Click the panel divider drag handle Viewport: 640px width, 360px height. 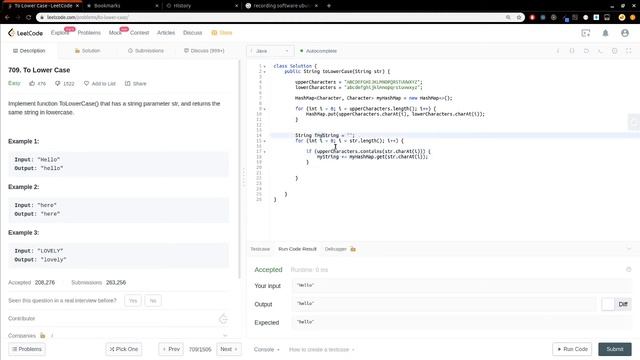click(x=244, y=178)
